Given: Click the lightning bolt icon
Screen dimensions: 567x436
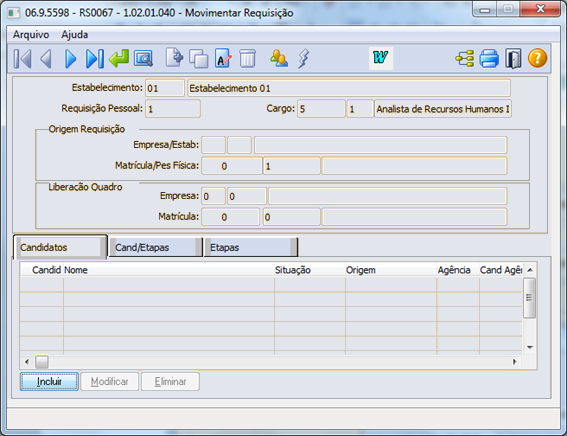Looking at the screenshot, I should click(304, 59).
